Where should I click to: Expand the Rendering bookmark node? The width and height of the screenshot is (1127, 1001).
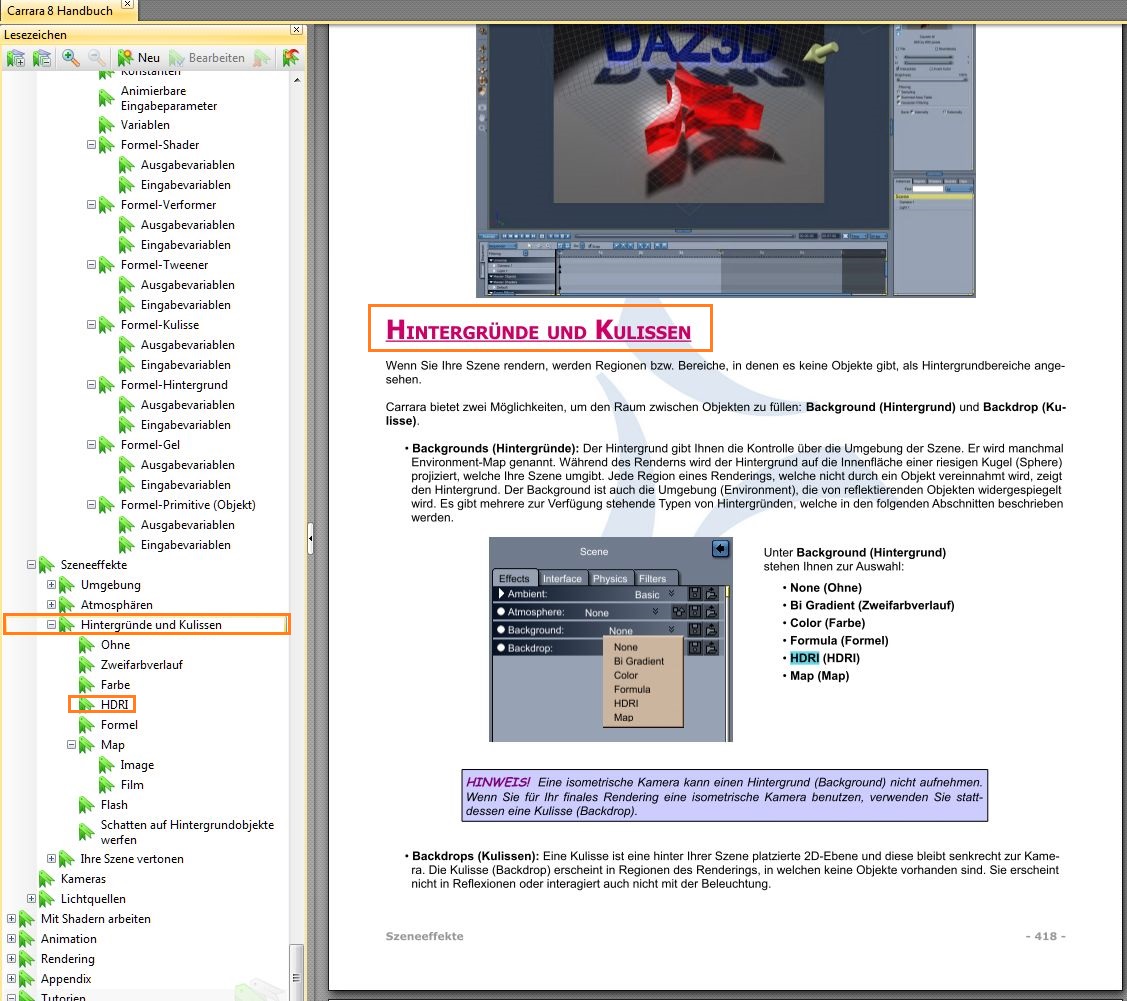coord(12,959)
